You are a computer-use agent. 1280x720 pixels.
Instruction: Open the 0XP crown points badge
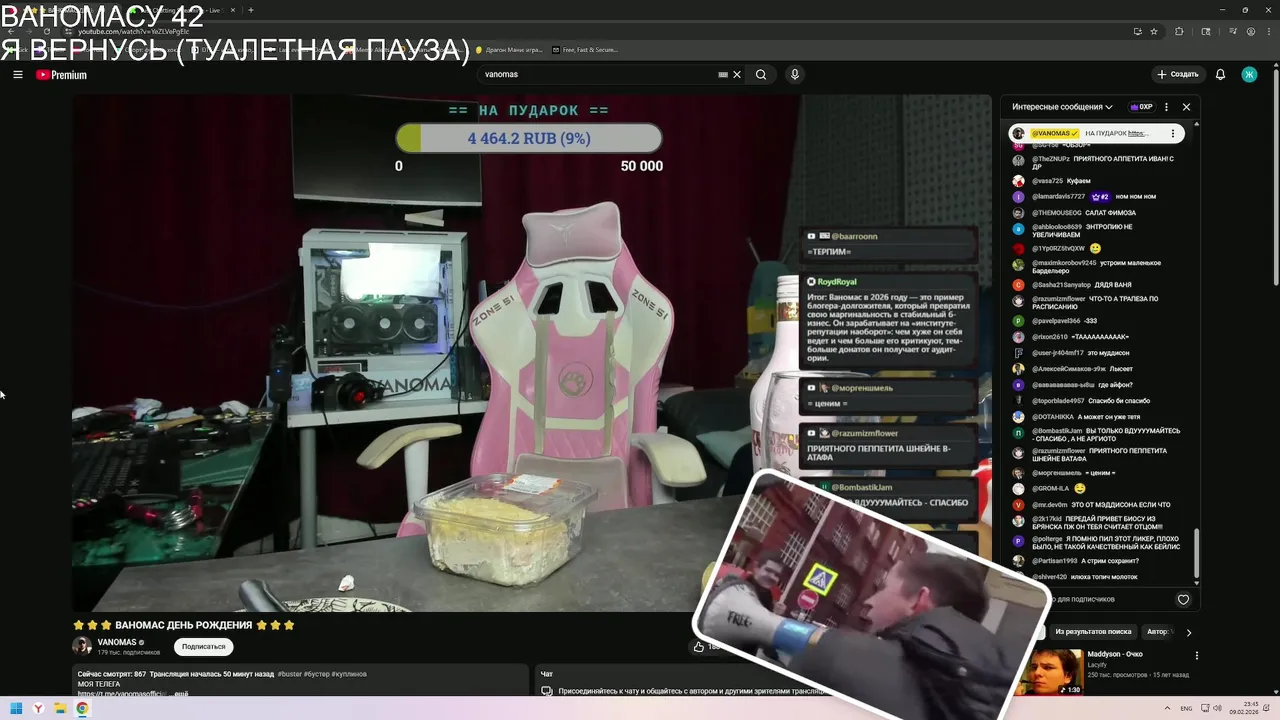[x=1141, y=107]
